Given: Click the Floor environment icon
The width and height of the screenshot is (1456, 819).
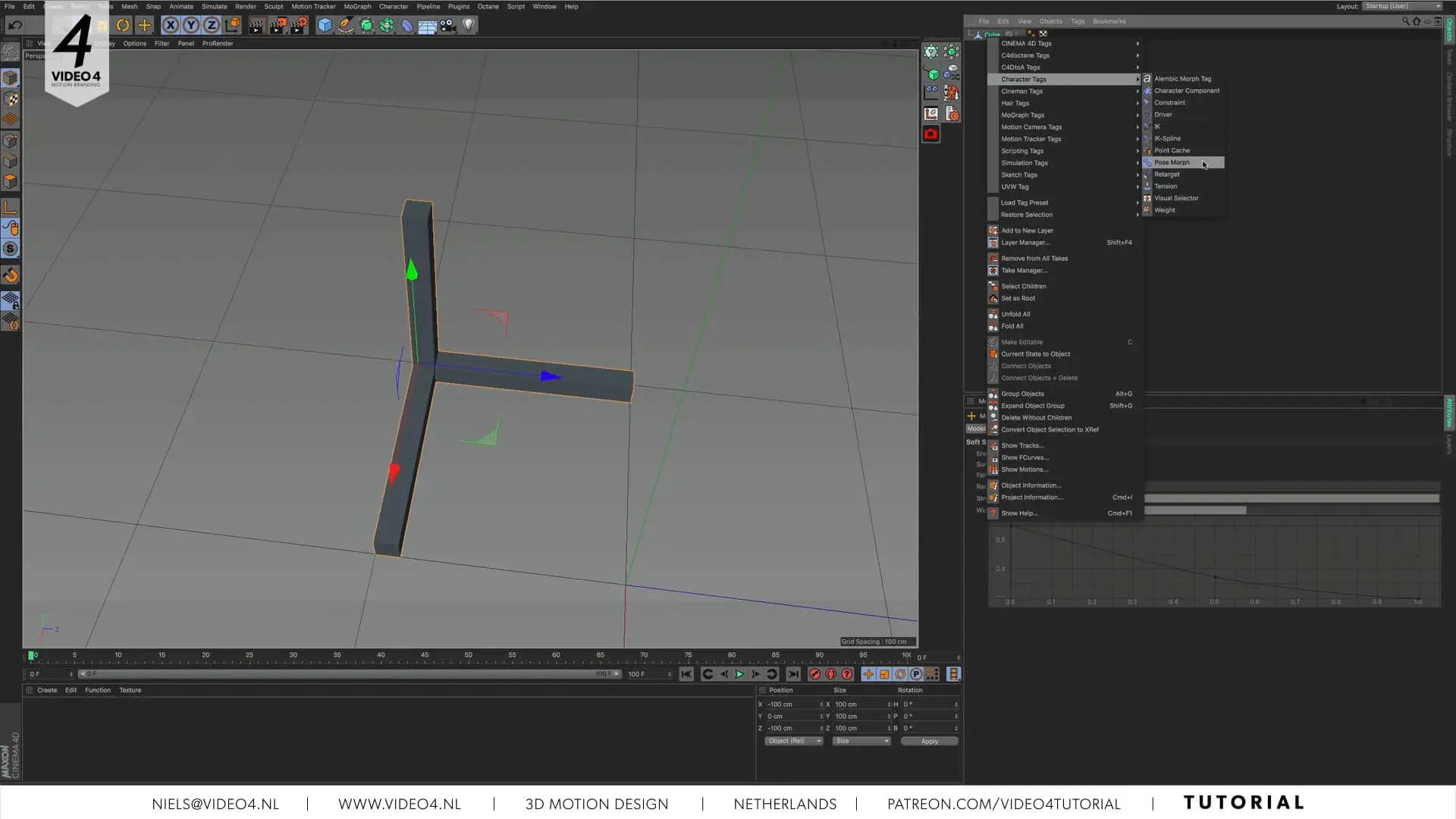Looking at the screenshot, I should [428, 26].
